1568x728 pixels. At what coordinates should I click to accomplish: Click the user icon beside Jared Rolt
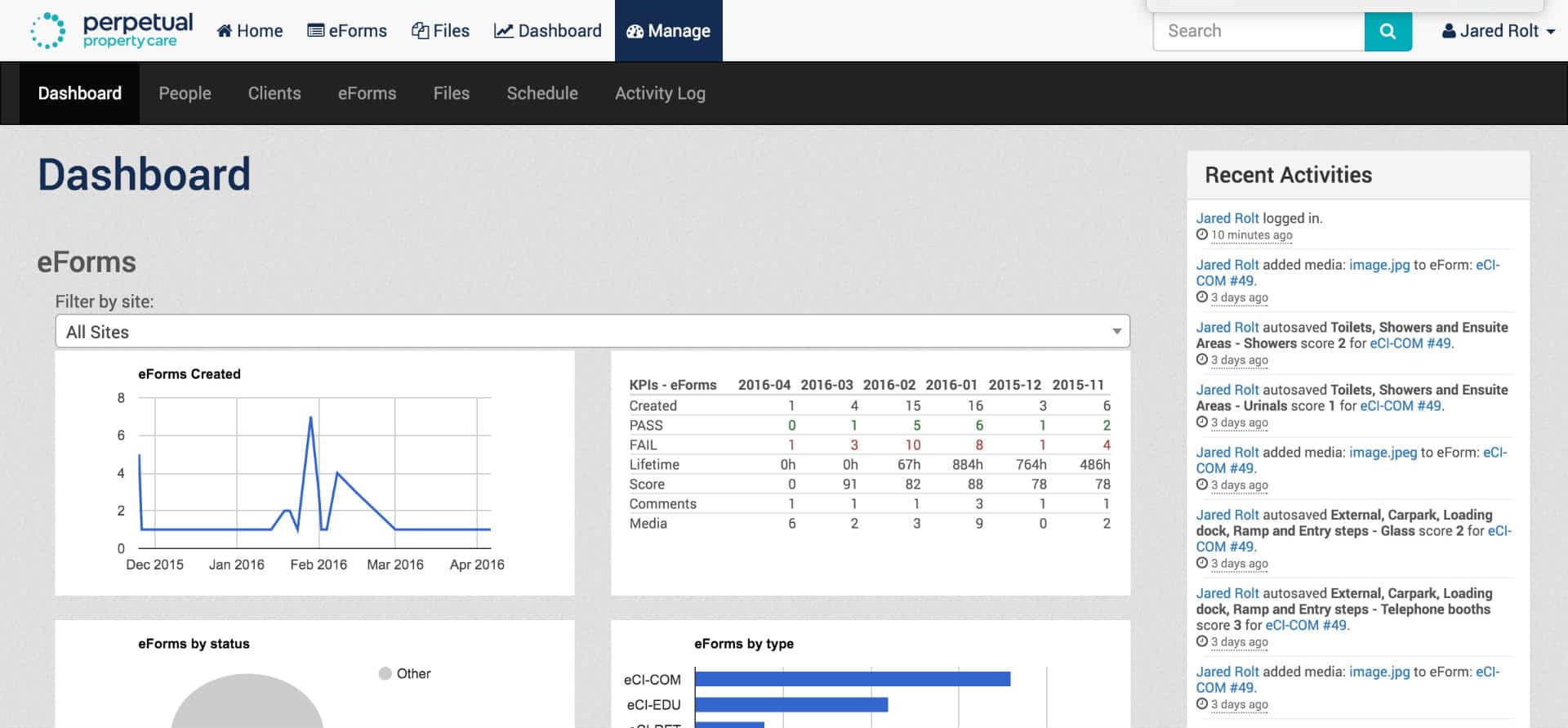1449,31
